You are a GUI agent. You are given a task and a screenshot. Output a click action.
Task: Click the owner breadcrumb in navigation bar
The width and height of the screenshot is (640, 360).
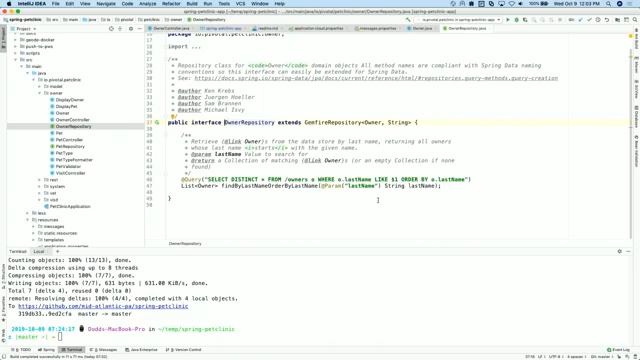173,20
